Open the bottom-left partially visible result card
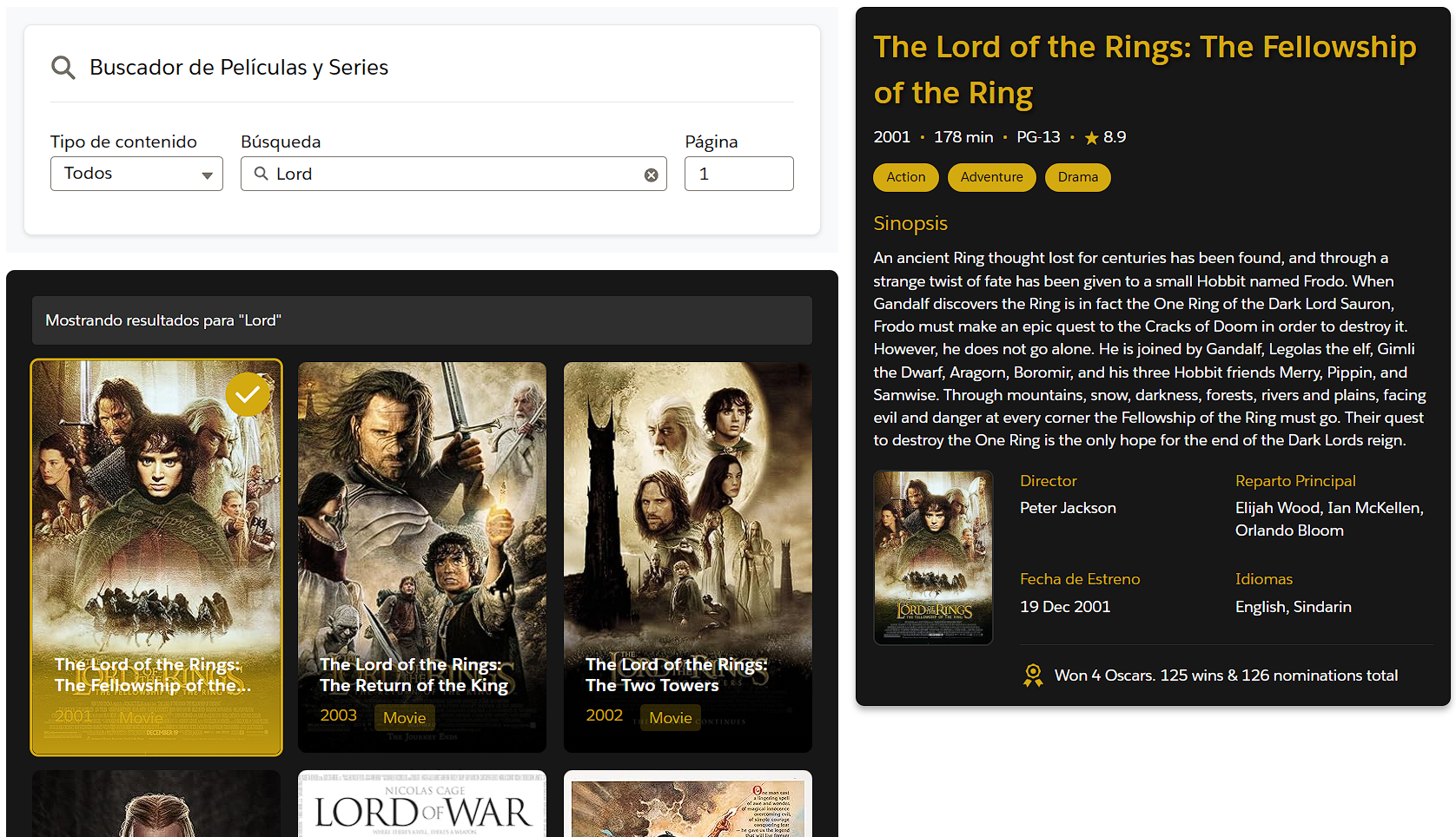This screenshot has height=837, width=1456. pyautogui.click(x=156, y=804)
